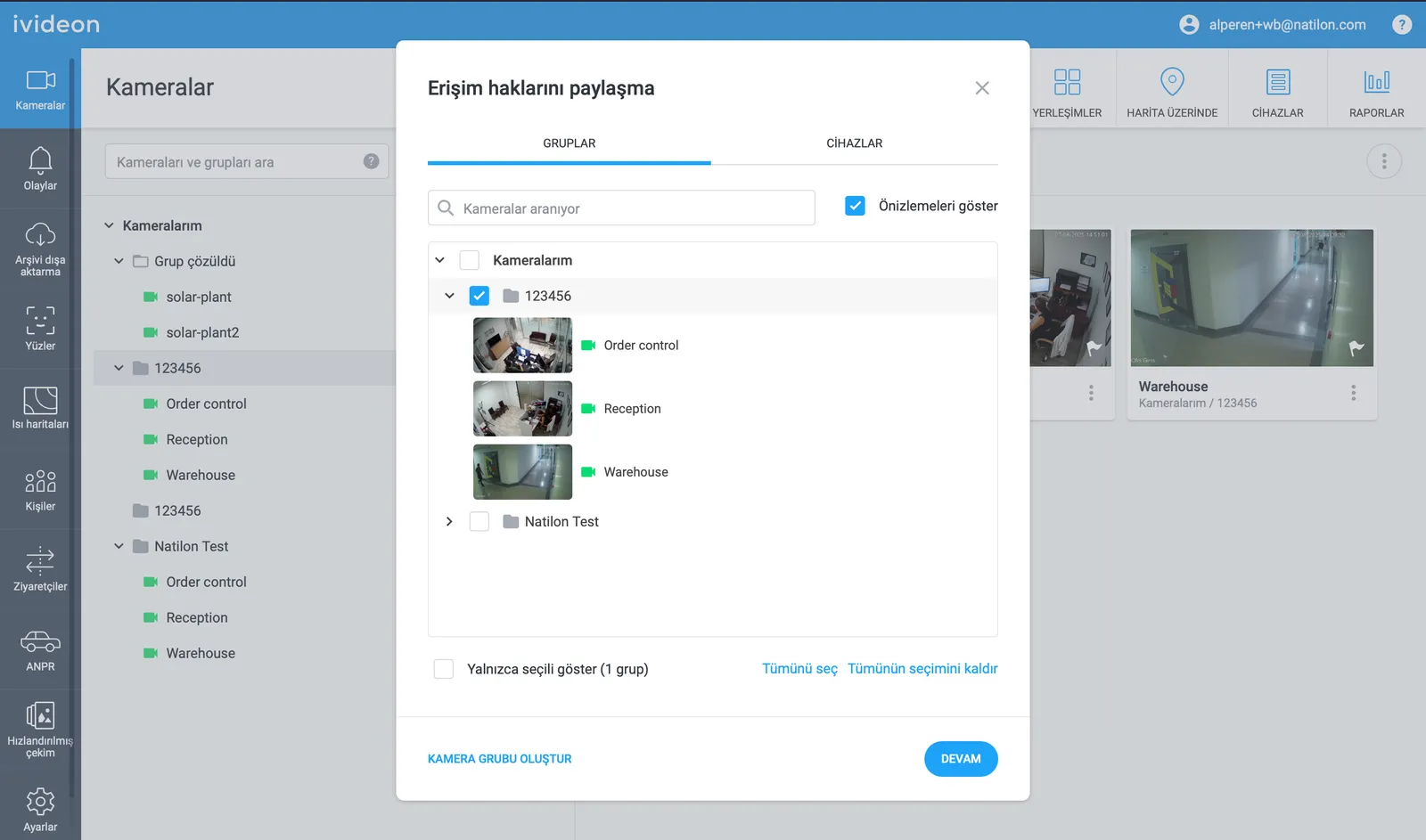This screenshot has height=840, width=1426.
Task: Collapse the 123456 group in dialog
Action: coord(449,296)
